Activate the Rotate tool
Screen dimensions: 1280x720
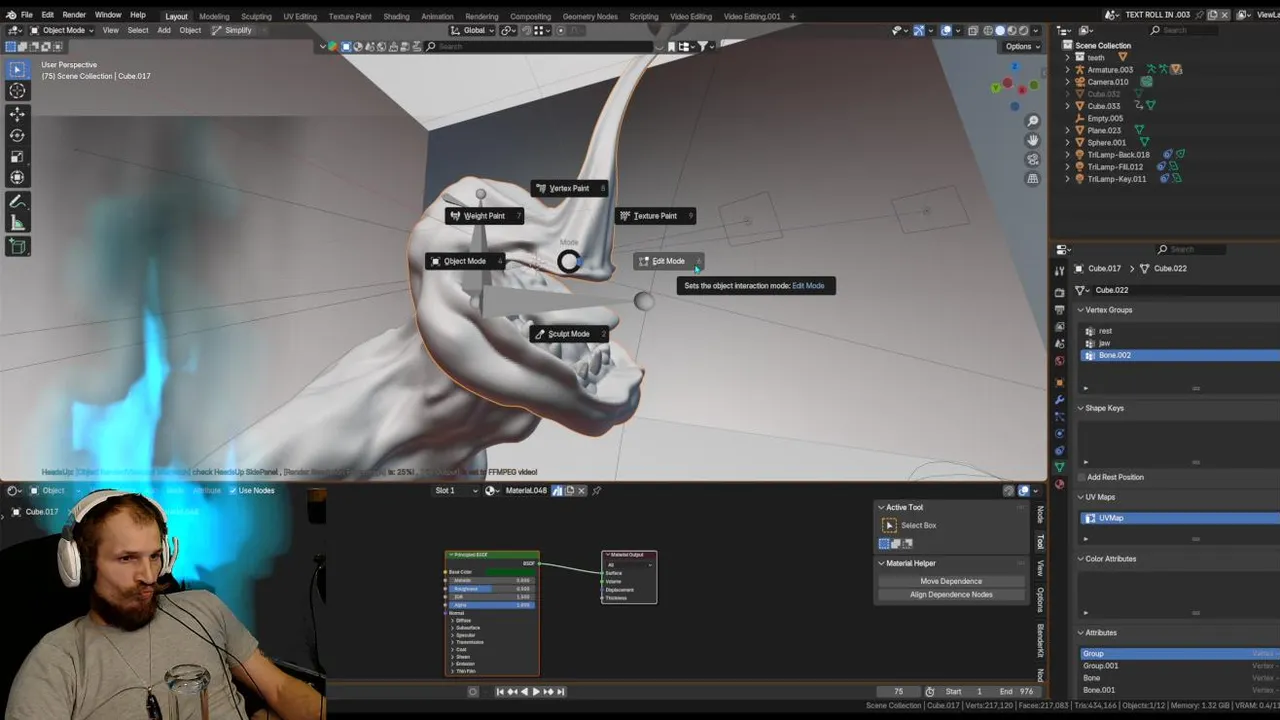(x=17, y=135)
